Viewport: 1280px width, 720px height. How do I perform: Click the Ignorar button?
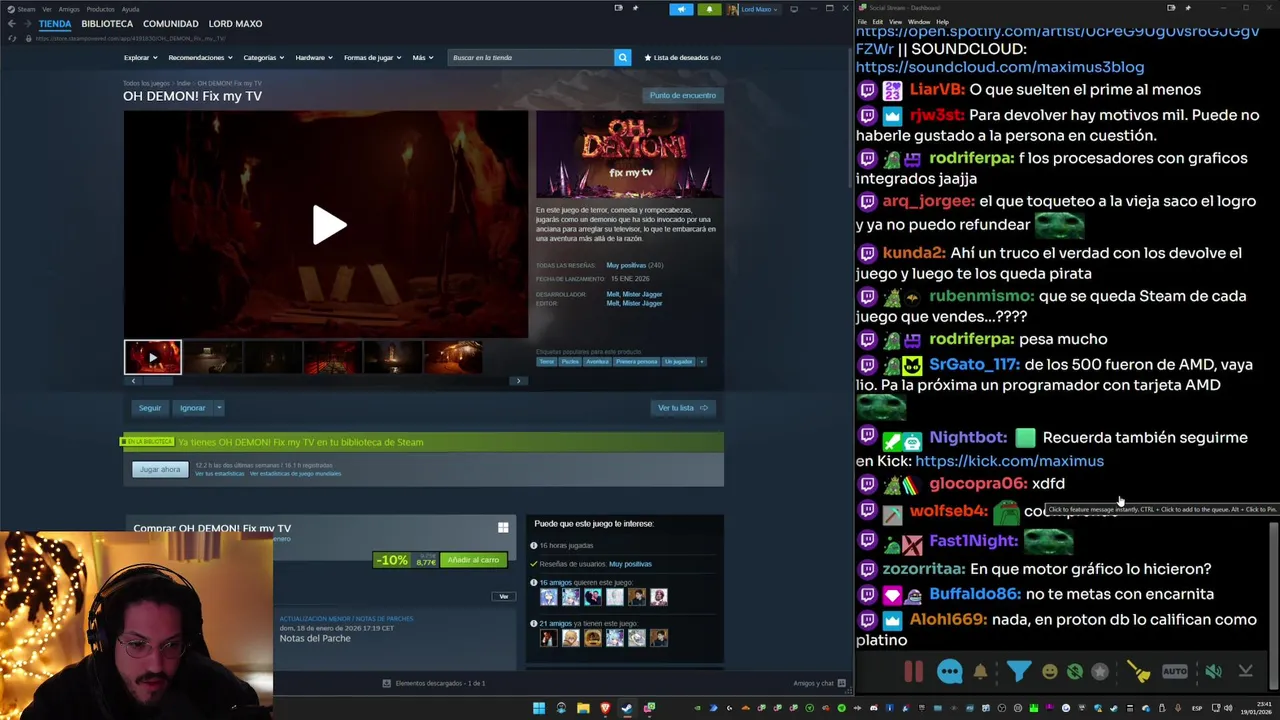pyautogui.click(x=192, y=408)
